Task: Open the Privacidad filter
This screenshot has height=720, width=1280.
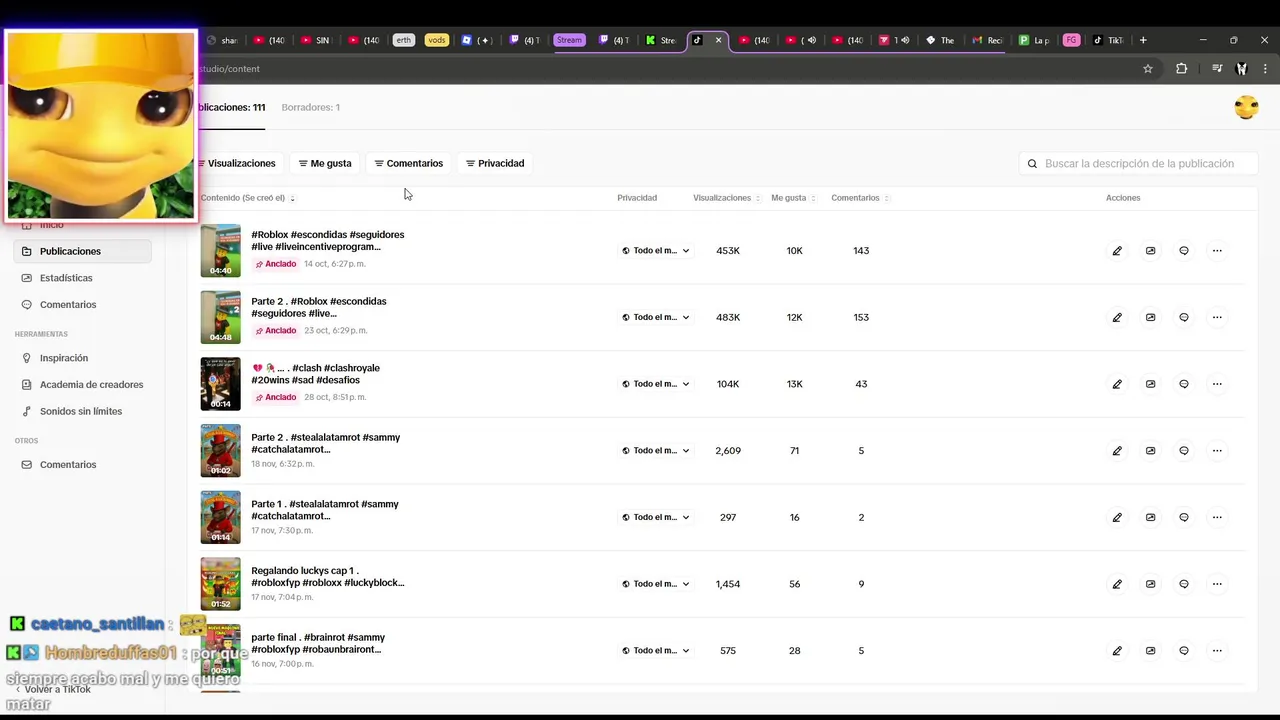Action: tap(495, 163)
